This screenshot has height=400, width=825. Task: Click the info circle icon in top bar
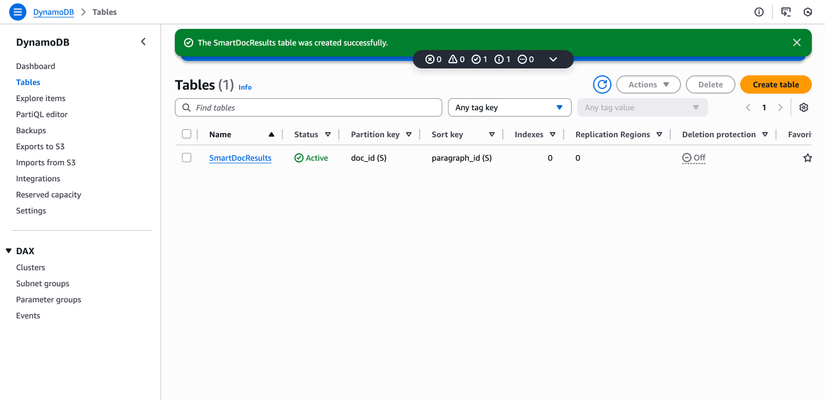click(759, 12)
